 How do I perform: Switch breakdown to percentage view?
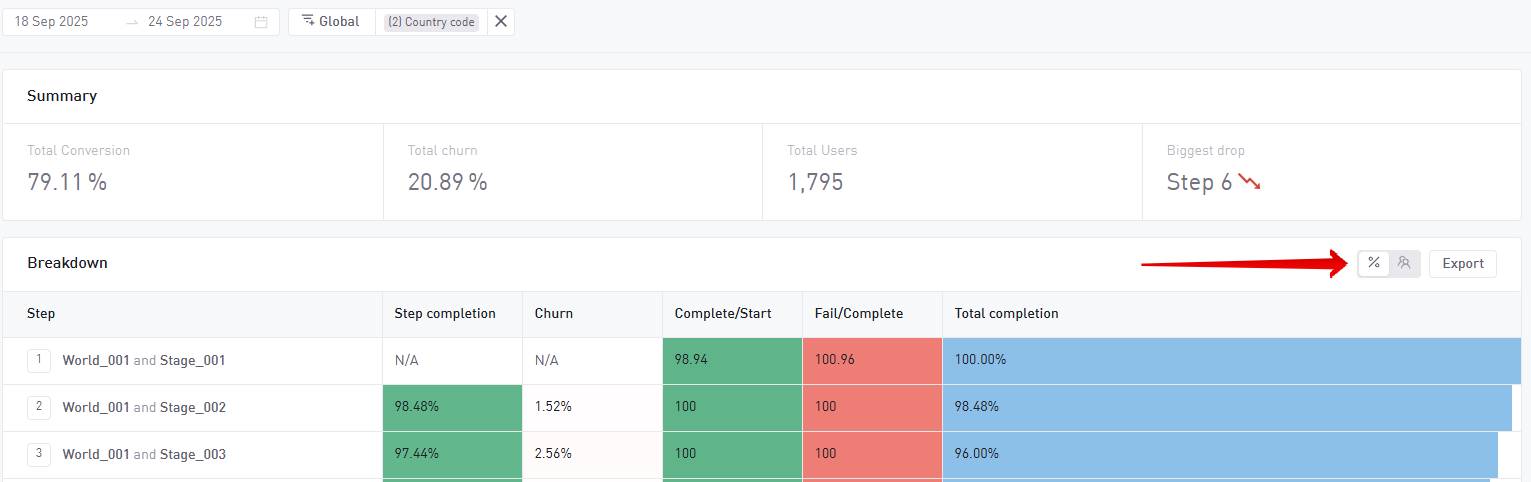coord(1374,263)
